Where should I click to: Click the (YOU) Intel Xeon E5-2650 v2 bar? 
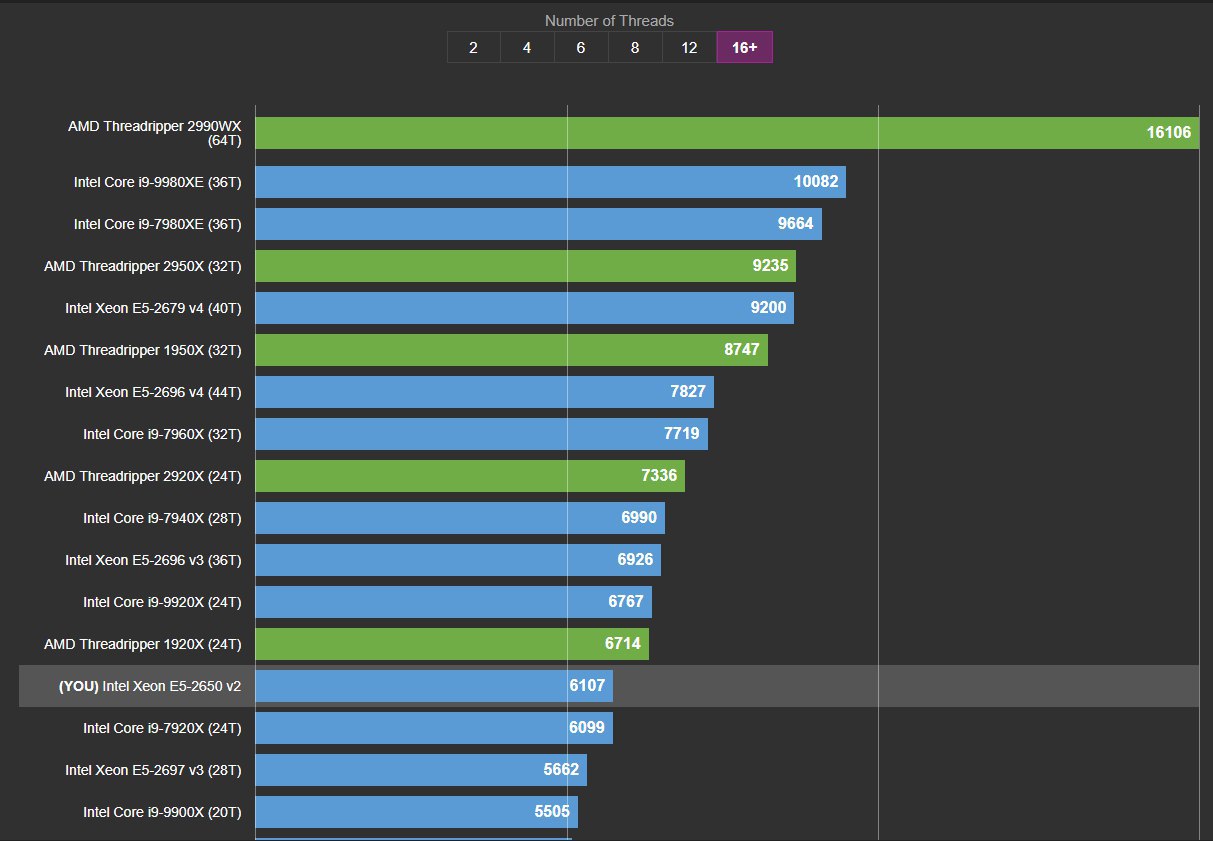(x=434, y=686)
